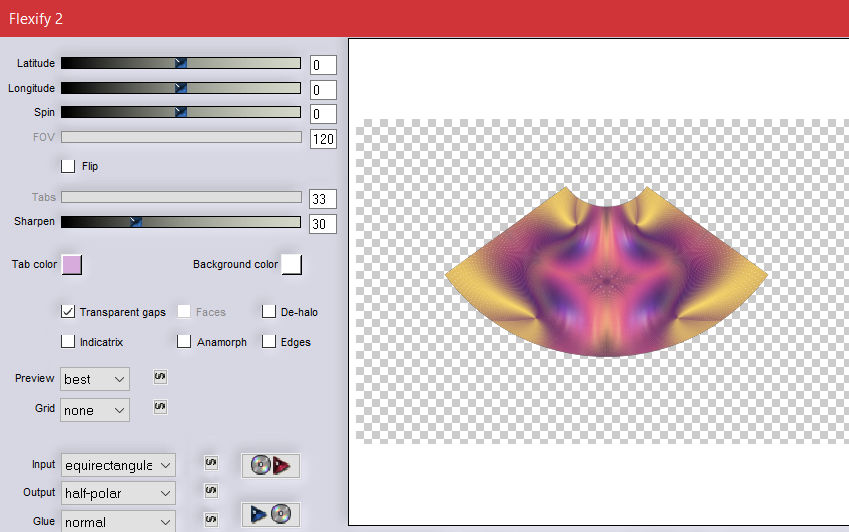Enable the Flip checkbox
Screen dimensions: 849x532
pos(68,166)
